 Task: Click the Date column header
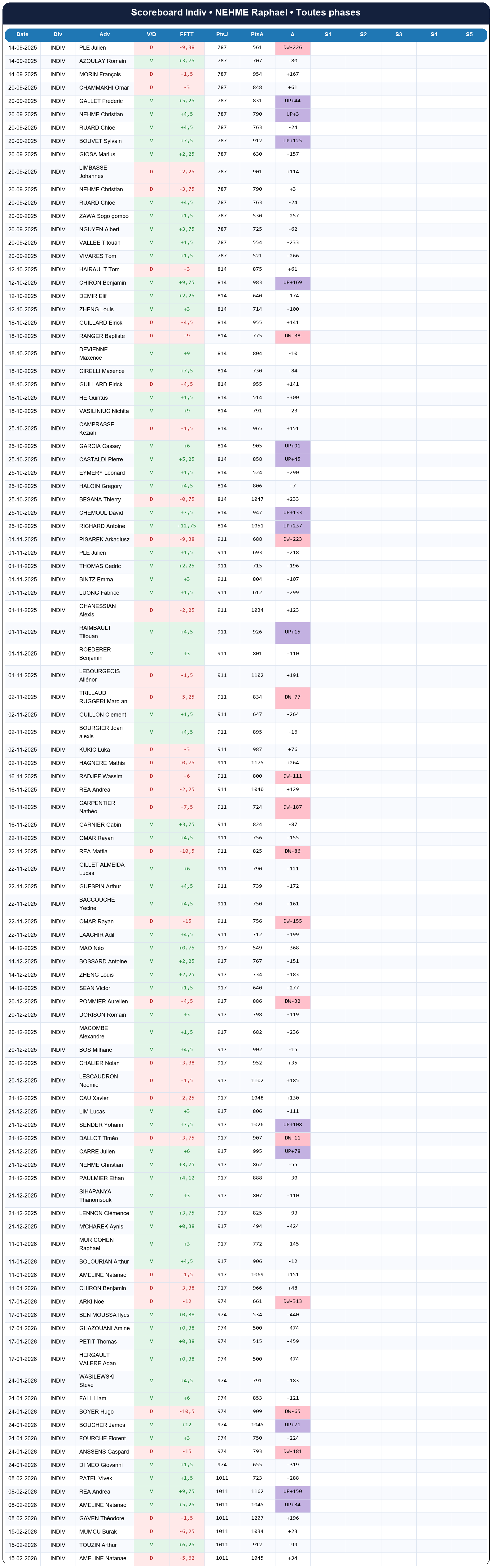[x=23, y=35]
